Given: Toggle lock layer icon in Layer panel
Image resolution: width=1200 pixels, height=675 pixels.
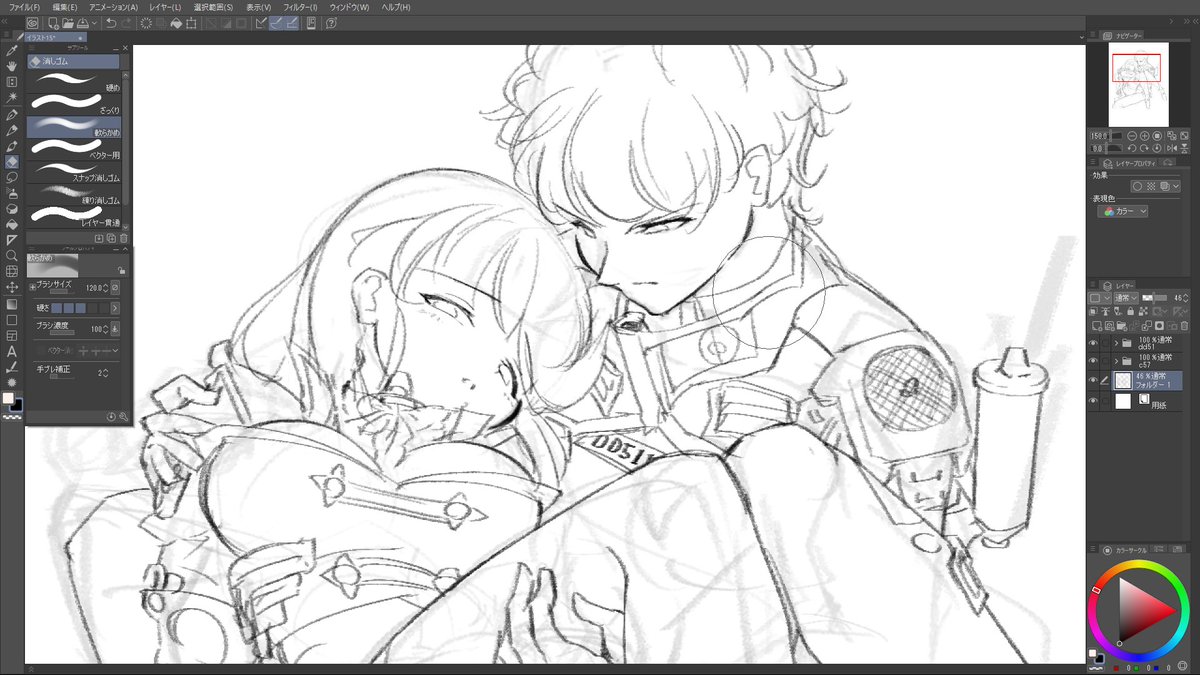Looking at the screenshot, I should click(1130, 312).
